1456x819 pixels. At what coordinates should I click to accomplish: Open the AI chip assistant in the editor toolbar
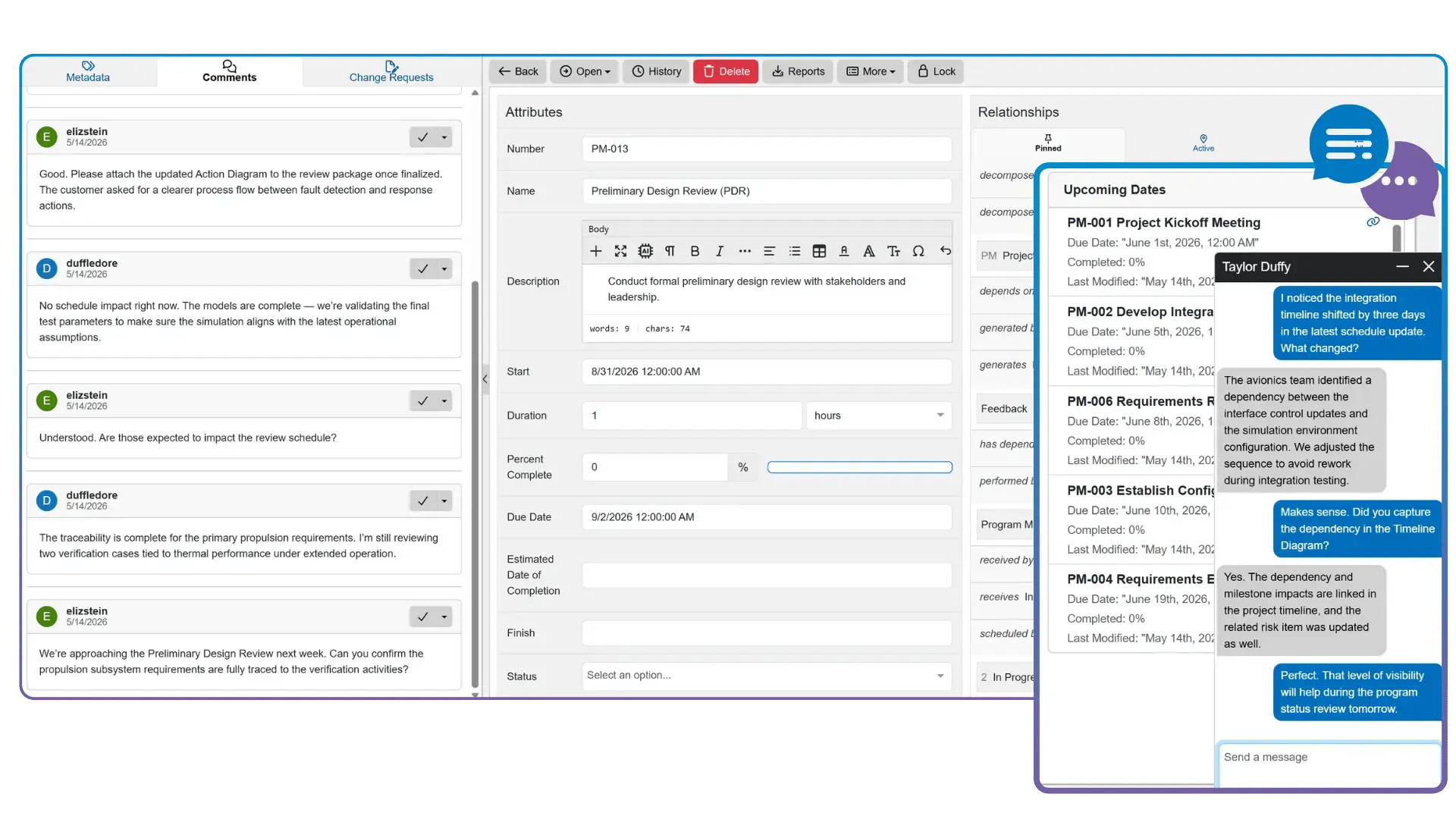(x=645, y=251)
